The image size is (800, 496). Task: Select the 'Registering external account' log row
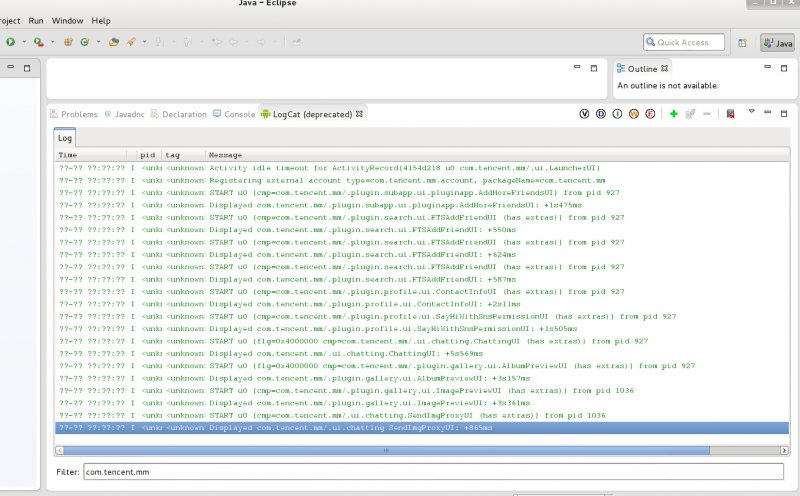tap(422, 180)
